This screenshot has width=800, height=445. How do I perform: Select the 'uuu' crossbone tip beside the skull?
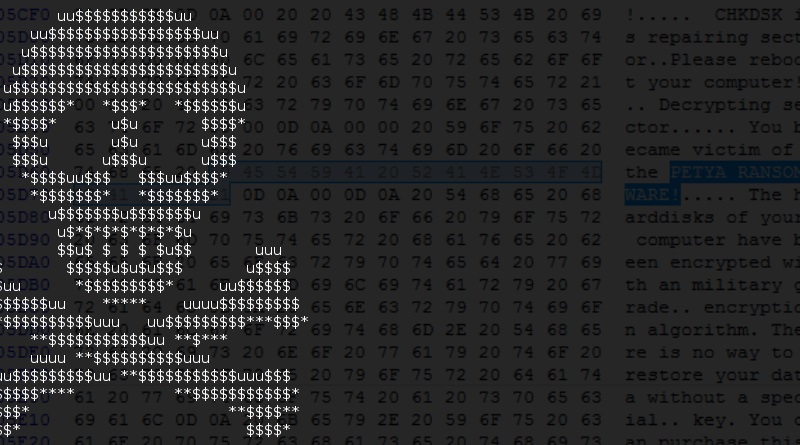coord(268,251)
